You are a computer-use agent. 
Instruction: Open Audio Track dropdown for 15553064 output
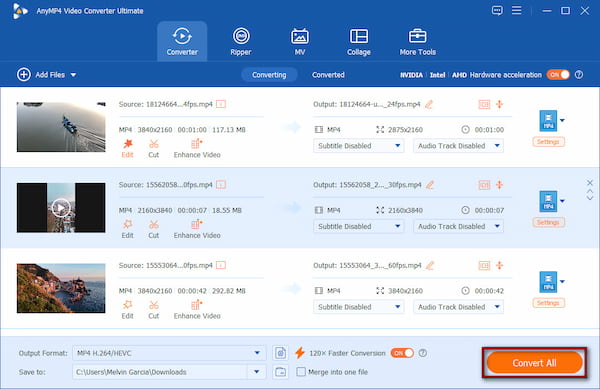458,307
